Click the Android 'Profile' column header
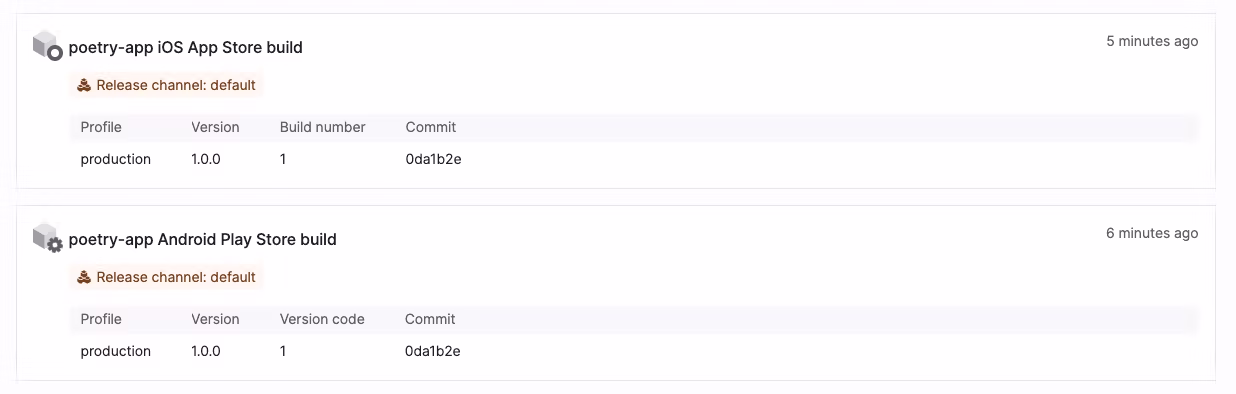Viewport: 1236px width, 394px height. pyautogui.click(x=101, y=319)
